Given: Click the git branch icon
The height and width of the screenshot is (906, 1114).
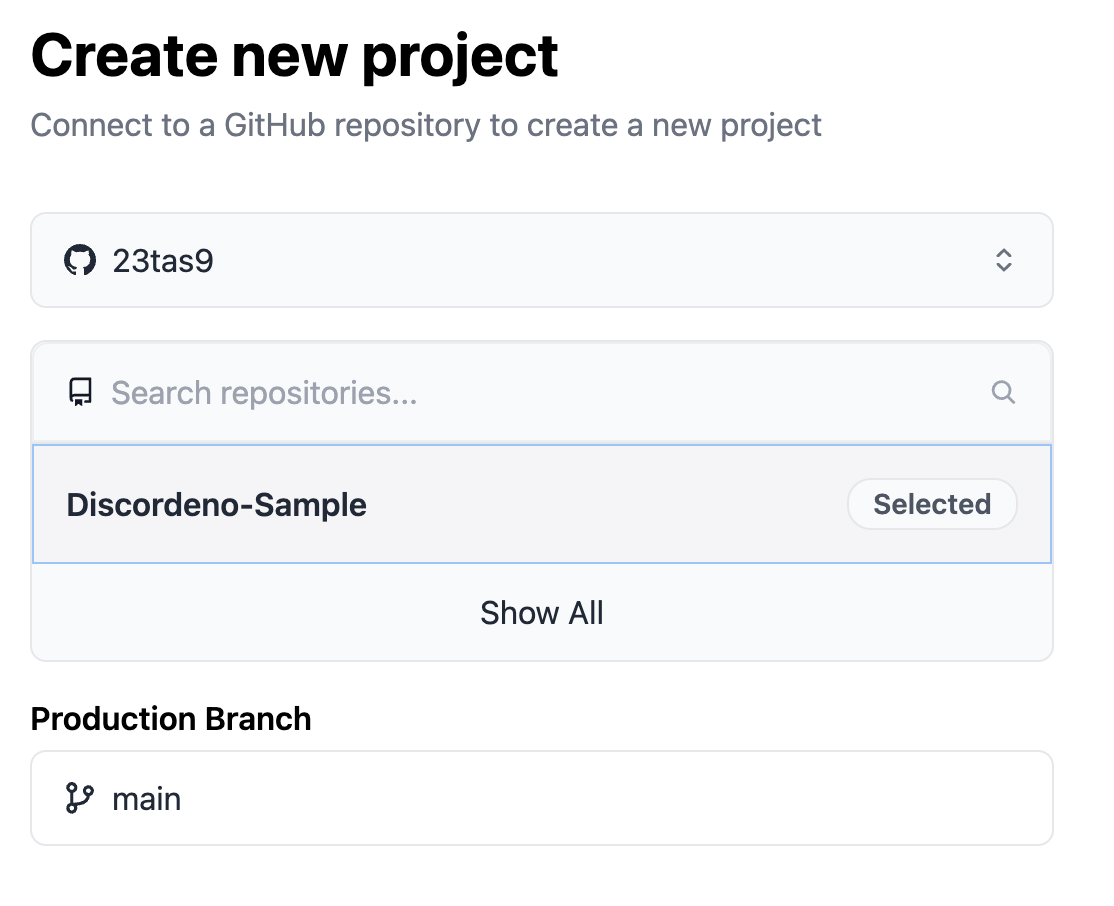Looking at the screenshot, I should [x=79, y=798].
